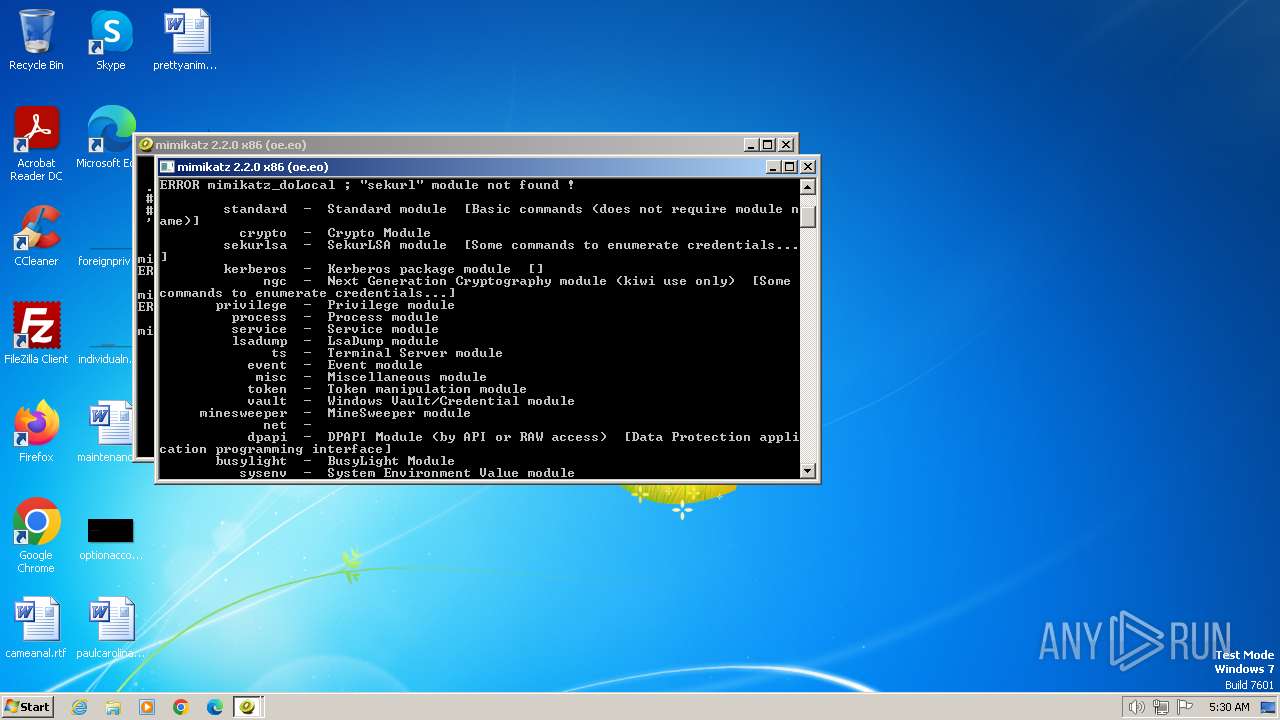The height and width of the screenshot is (720, 1280).
Task: Click the 5:30 AM clock
Action: (1229, 707)
